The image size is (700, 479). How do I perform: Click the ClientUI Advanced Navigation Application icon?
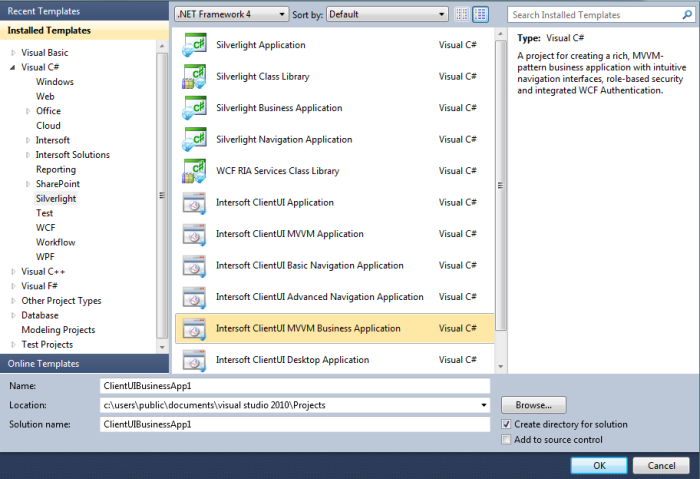pos(194,297)
